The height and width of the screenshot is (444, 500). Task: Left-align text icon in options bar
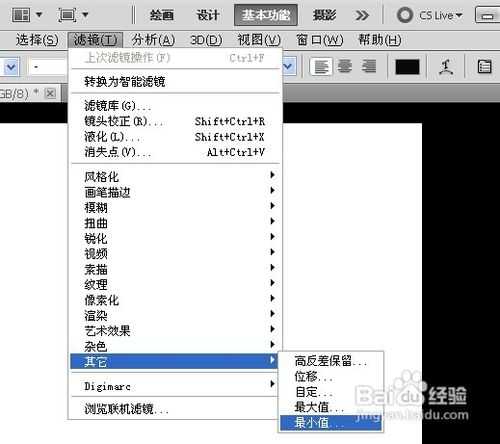(321, 67)
